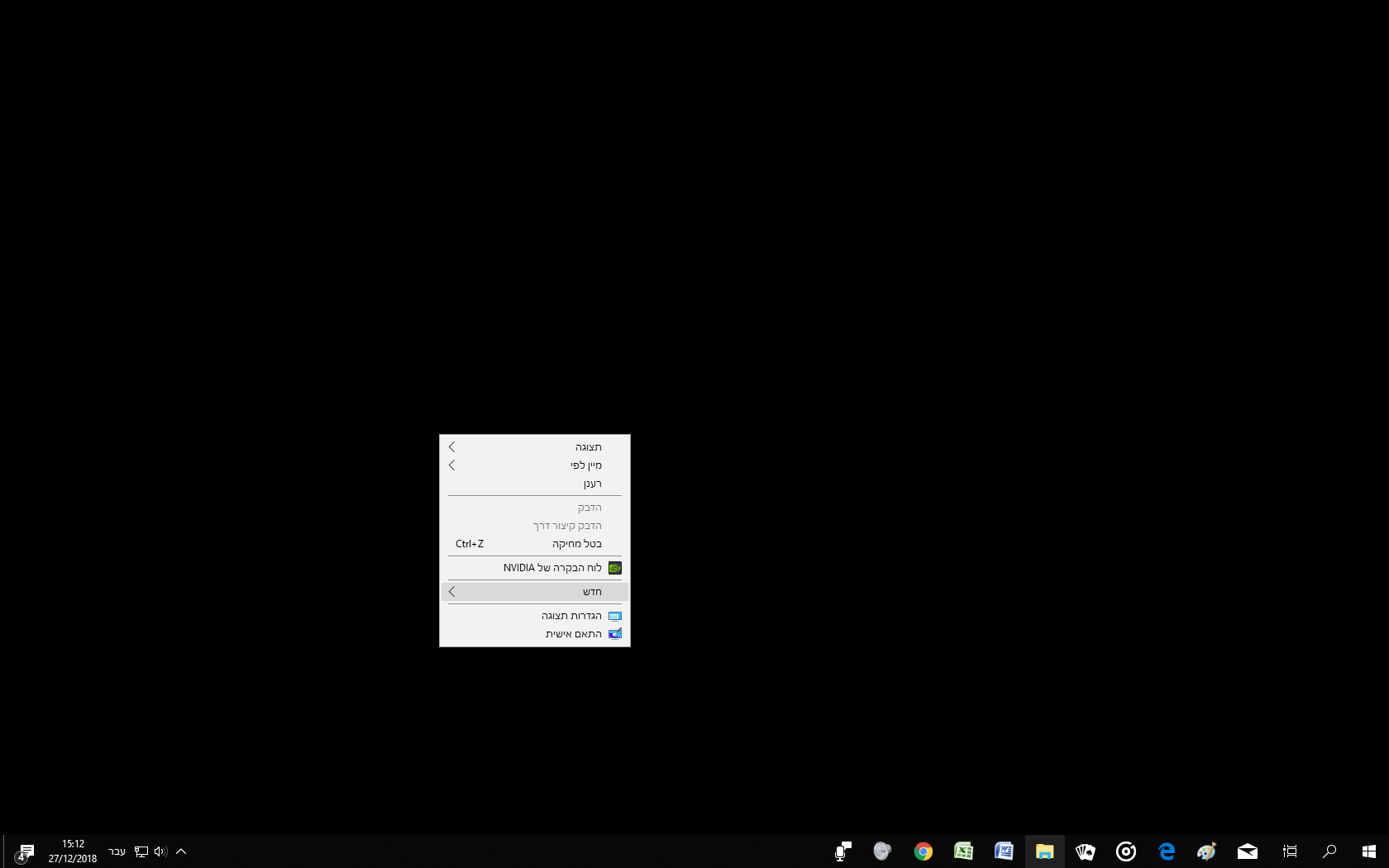
Task: Open the Windows Start menu
Action: coord(1369,851)
